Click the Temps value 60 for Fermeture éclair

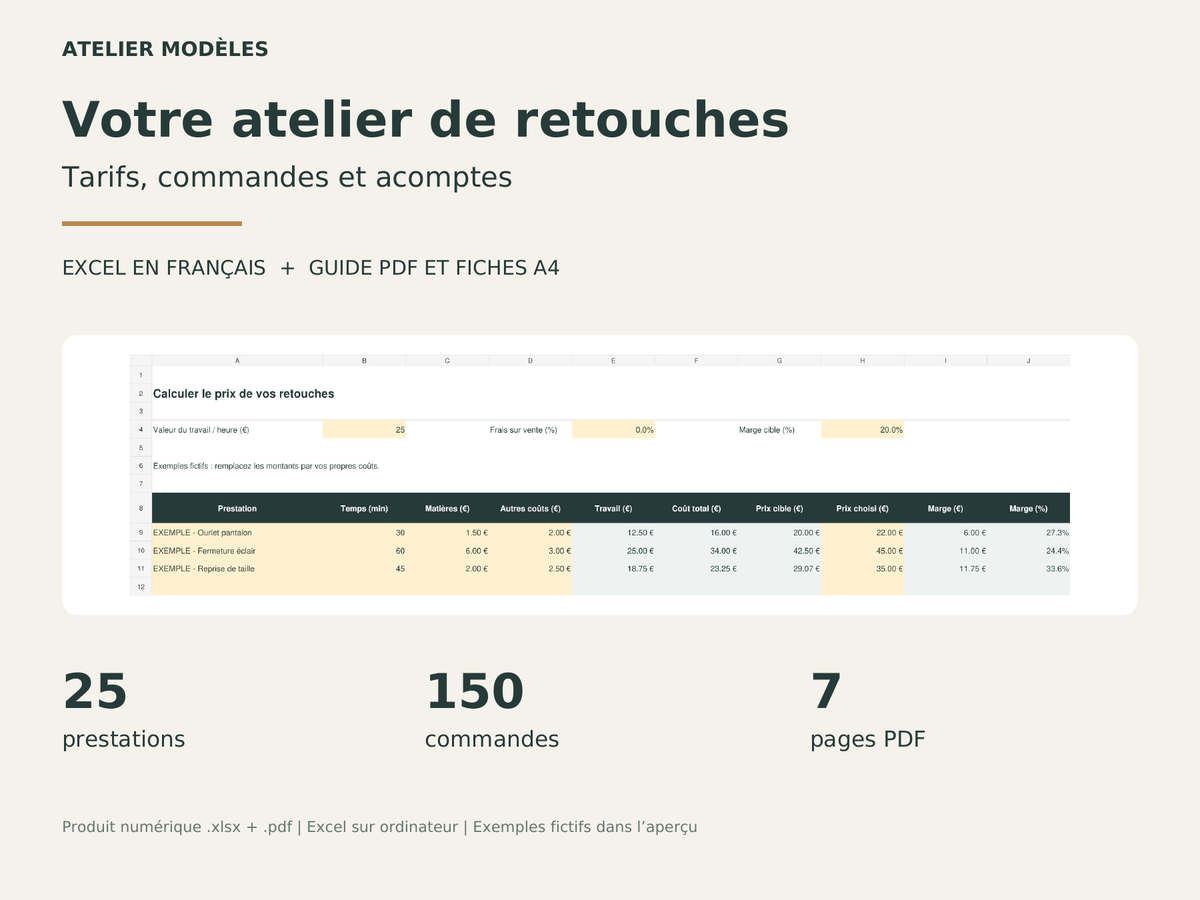(364, 551)
